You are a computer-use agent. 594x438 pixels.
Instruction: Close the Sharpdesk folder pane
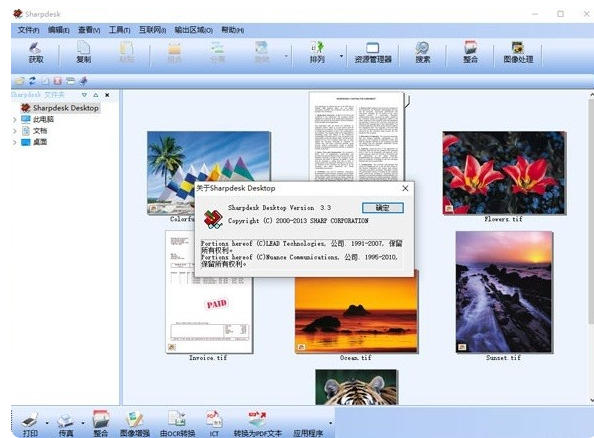(x=107, y=95)
